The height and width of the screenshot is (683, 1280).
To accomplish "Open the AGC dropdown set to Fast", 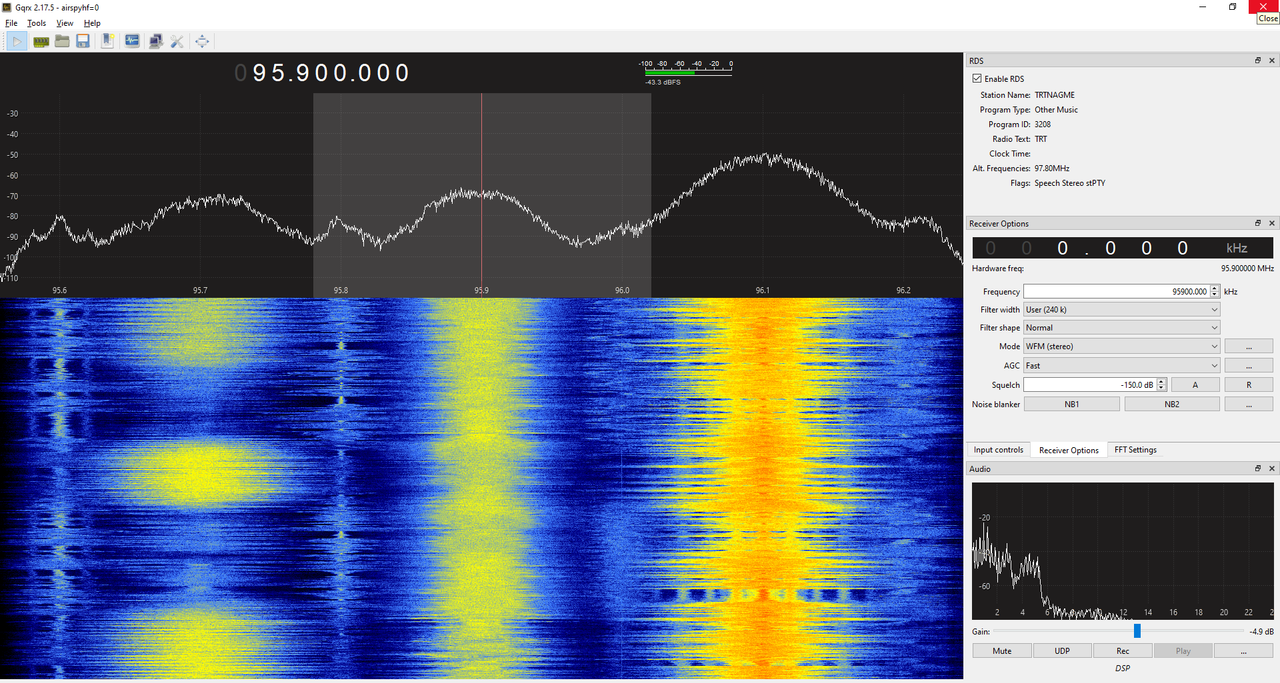I will pyautogui.click(x=1121, y=366).
